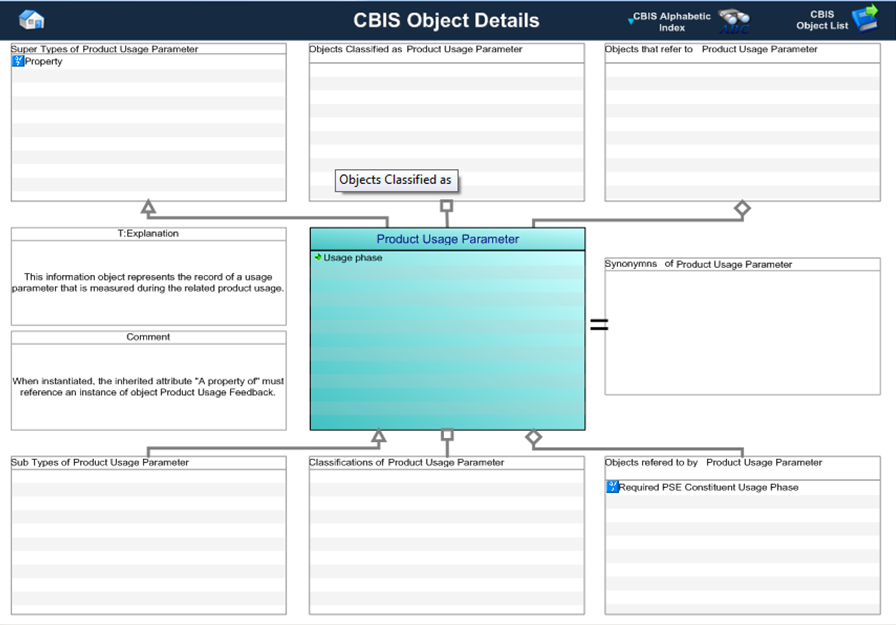
Task: Click the super type triangle connector symbol
Action: coord(149,207)
